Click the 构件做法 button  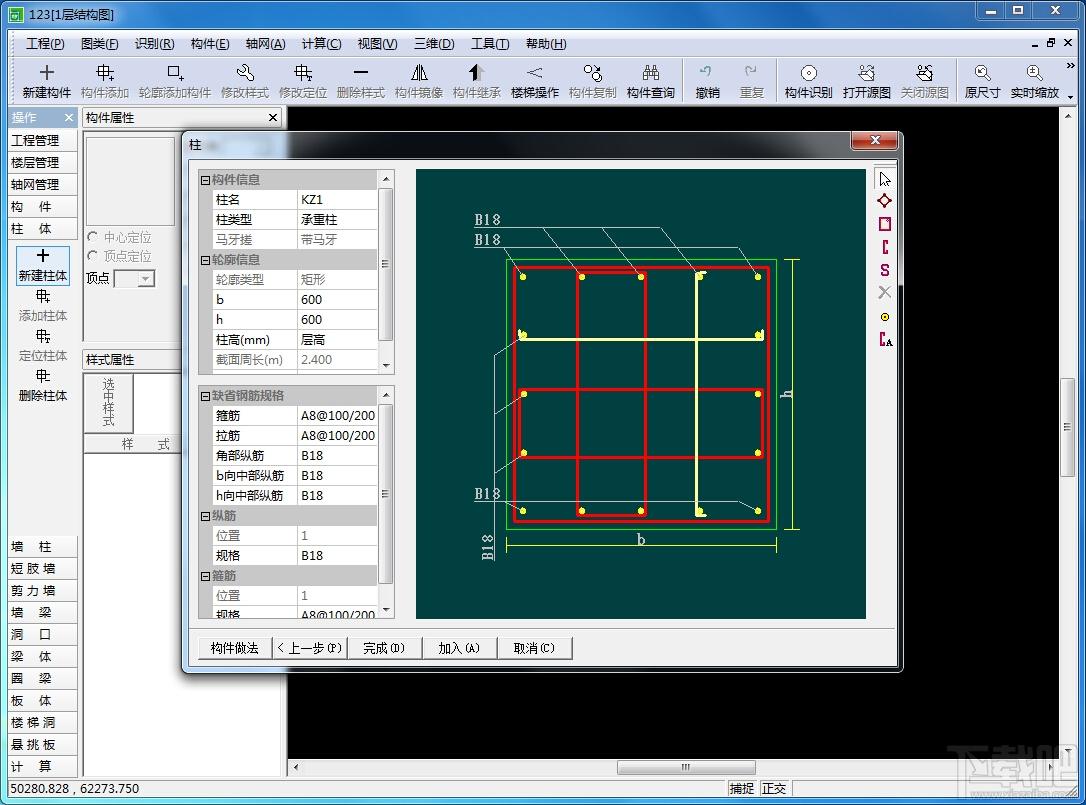point(234,648)
